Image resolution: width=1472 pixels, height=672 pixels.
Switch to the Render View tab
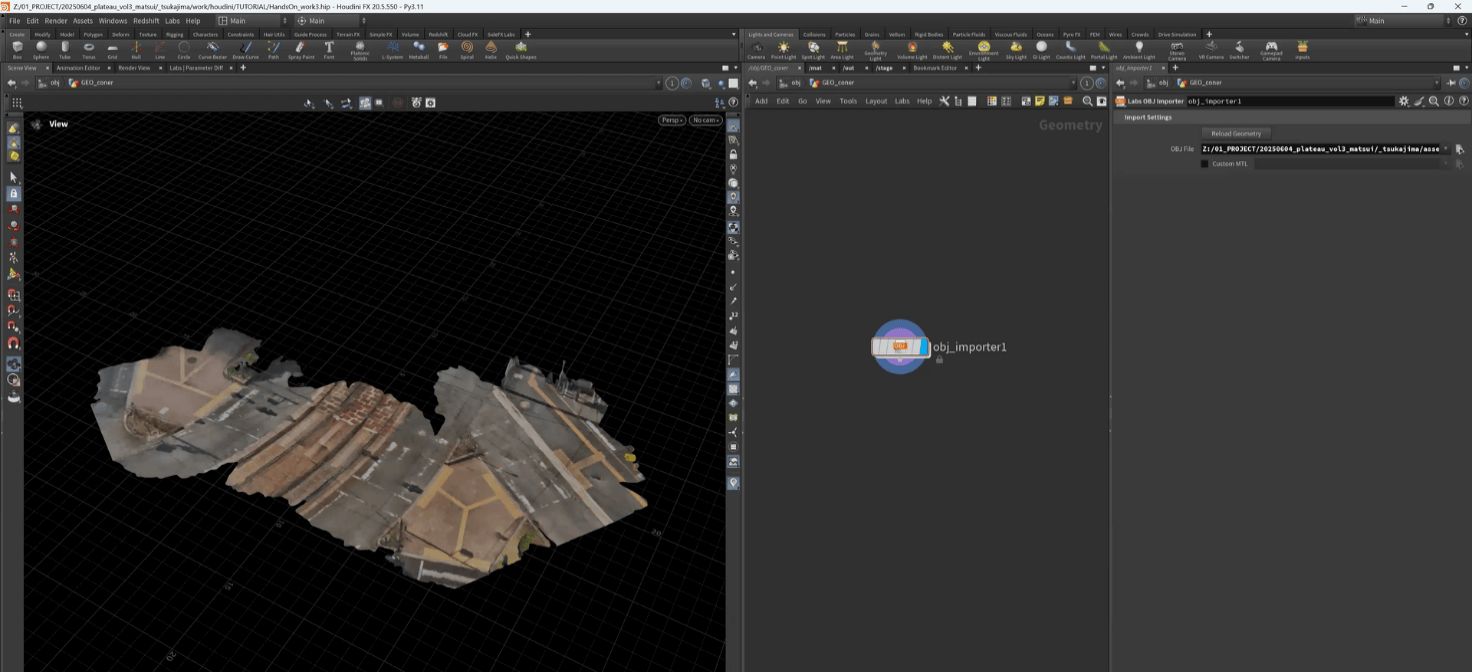coord(134,68)
